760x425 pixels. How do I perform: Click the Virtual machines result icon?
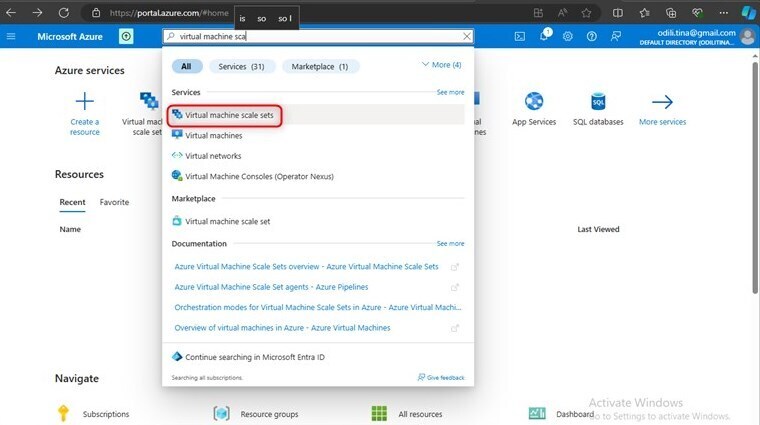177,135
